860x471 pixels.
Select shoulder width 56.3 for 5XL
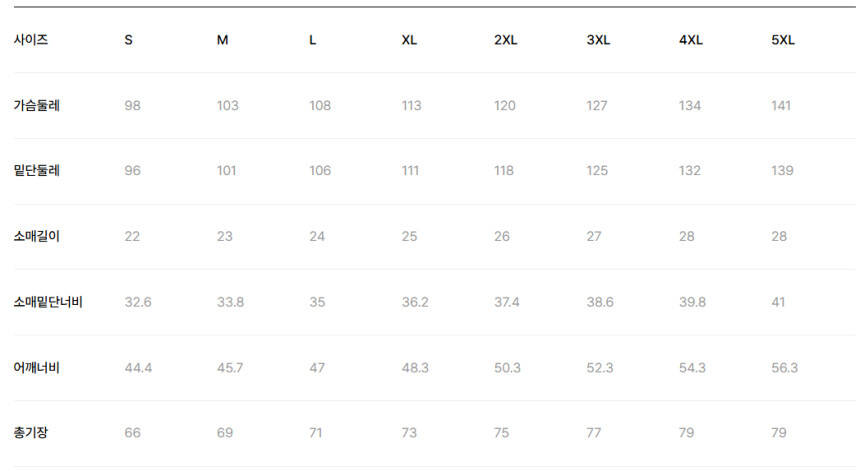[x=785, y=368]
